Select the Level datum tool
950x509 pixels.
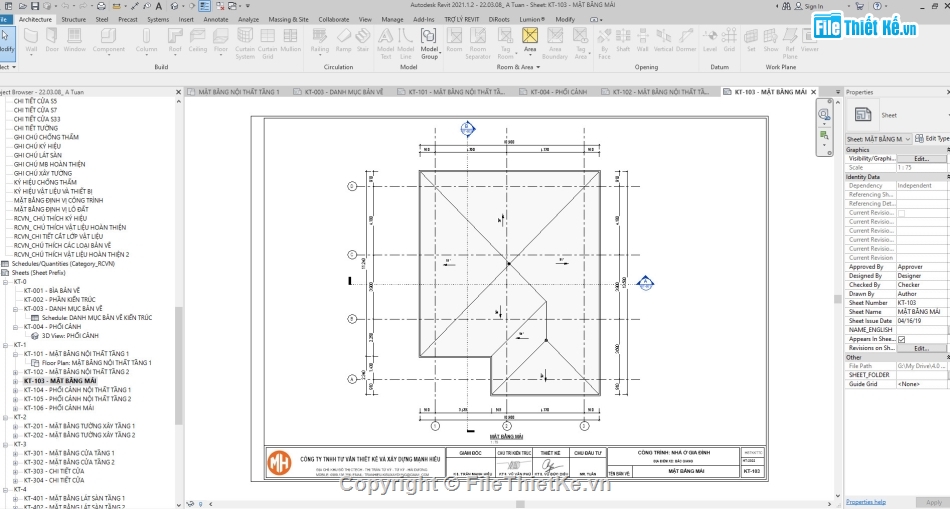pos(709,40)
